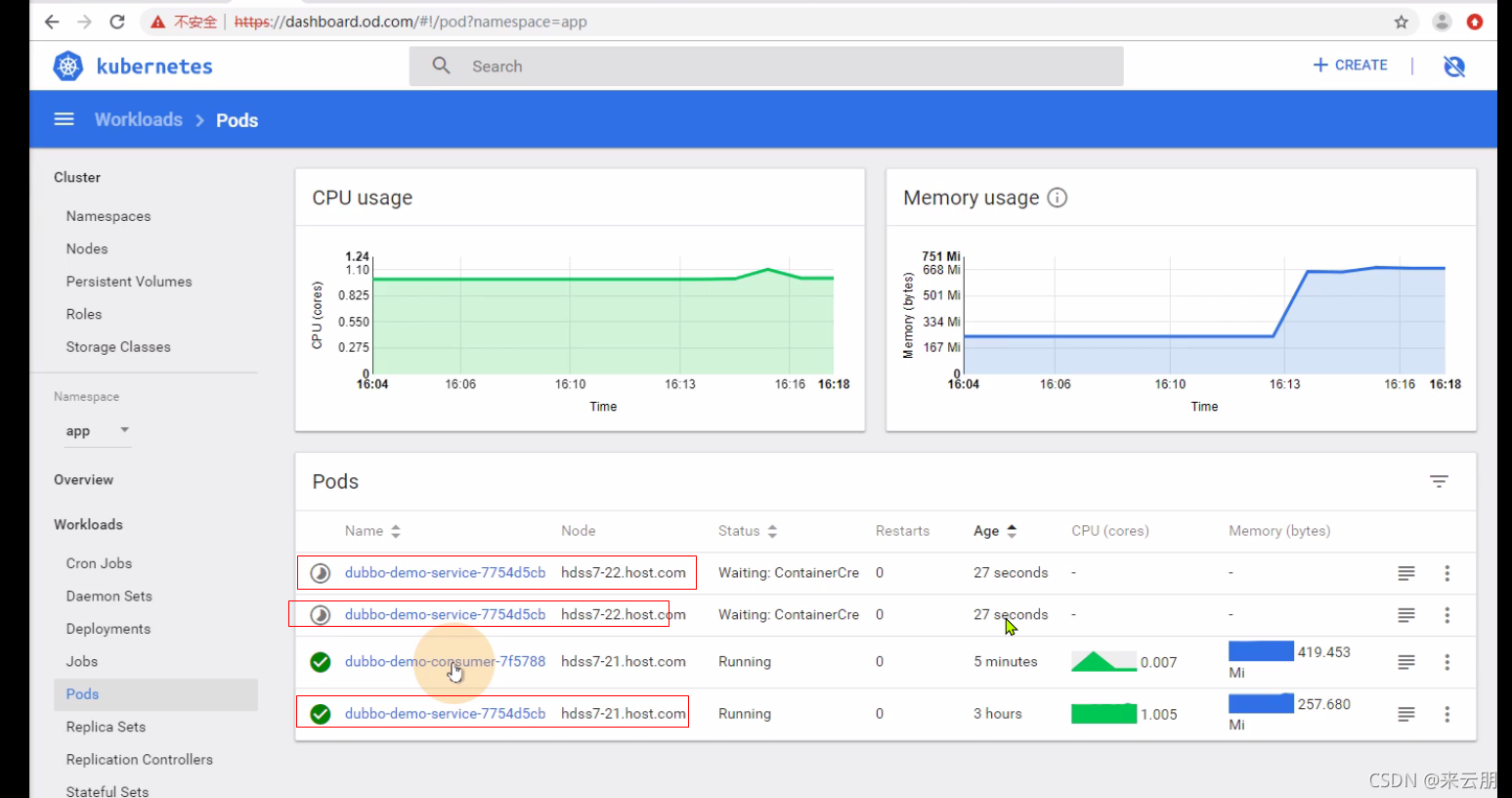Click the browser back arrow
Image resolution: width=1512 pixels, height=798 pixels.
52,22
